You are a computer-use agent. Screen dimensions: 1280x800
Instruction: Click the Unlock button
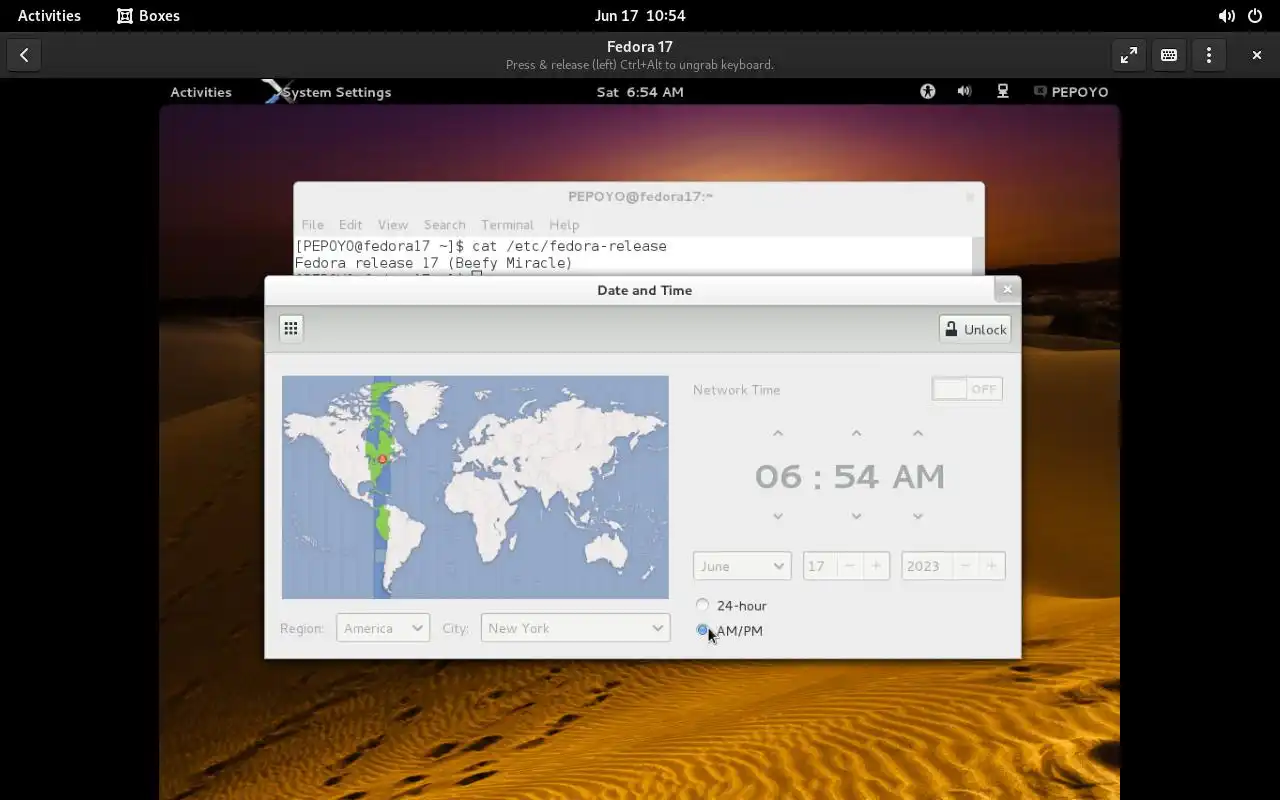pyautogui.click(x=975, y=329)
